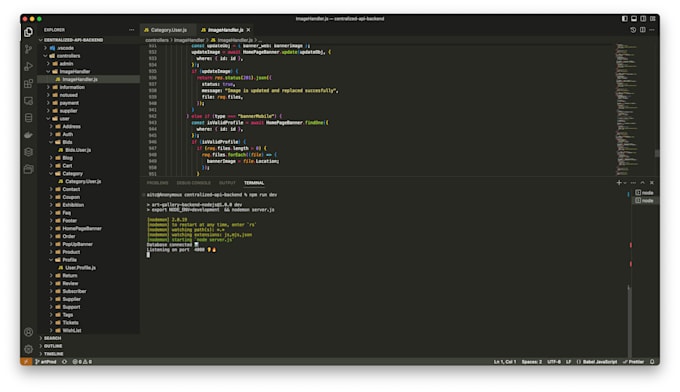Screen dimensions: 680x392
Task: Click the Ln 1, Col 1 cursor position indicator
Action: pos(505,362)
